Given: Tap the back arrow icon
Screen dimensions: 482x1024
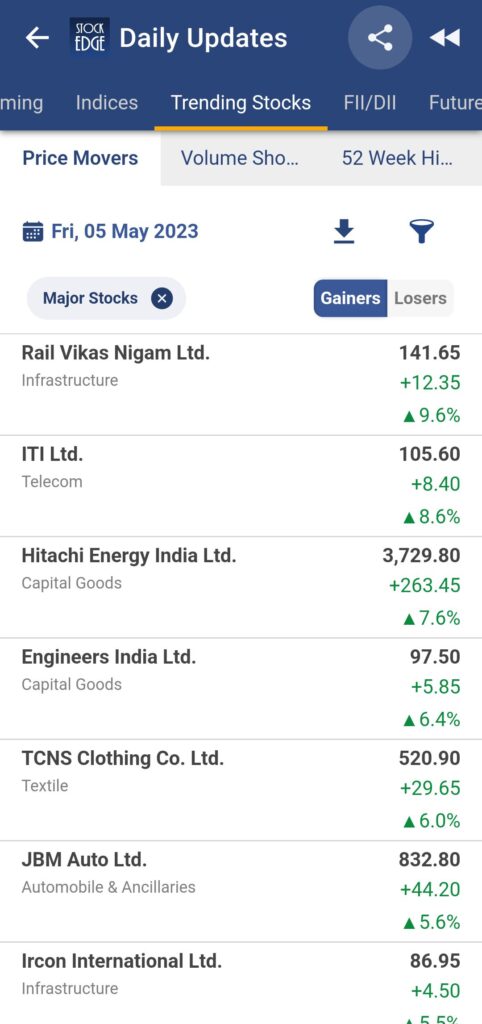Looking at the screenshot, I should point(37,38).
